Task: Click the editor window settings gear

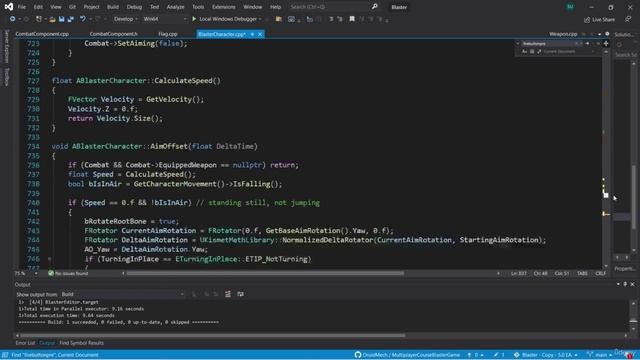Action: coord(607,34)
